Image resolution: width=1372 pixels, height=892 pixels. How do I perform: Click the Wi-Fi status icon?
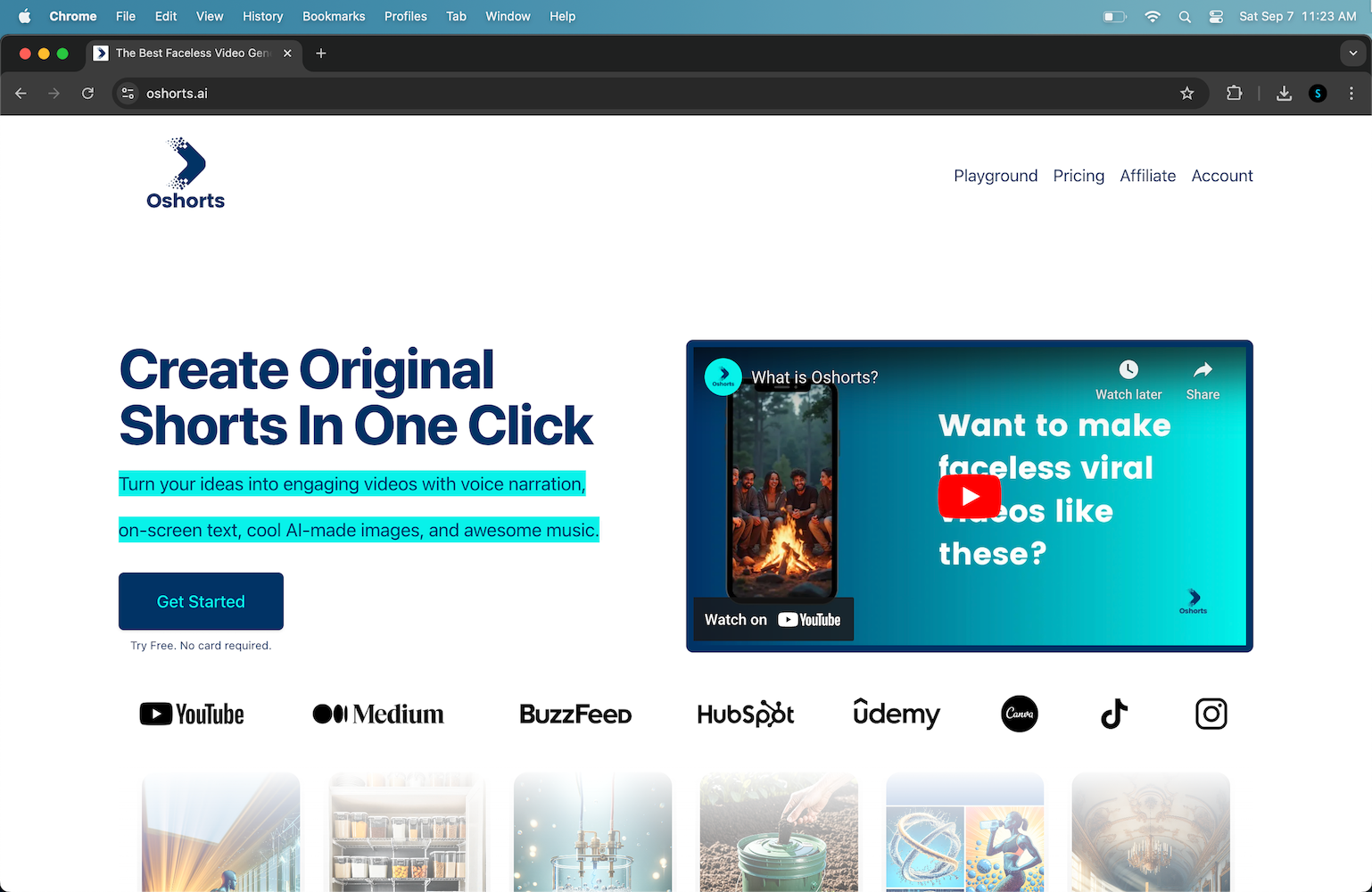[1153, 16]
